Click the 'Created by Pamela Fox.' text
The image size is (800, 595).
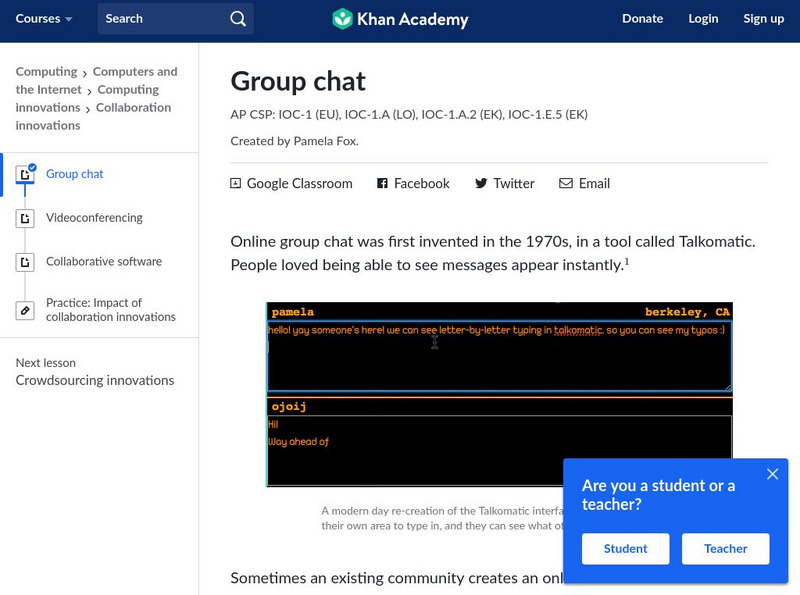click(x=294, y=141)
